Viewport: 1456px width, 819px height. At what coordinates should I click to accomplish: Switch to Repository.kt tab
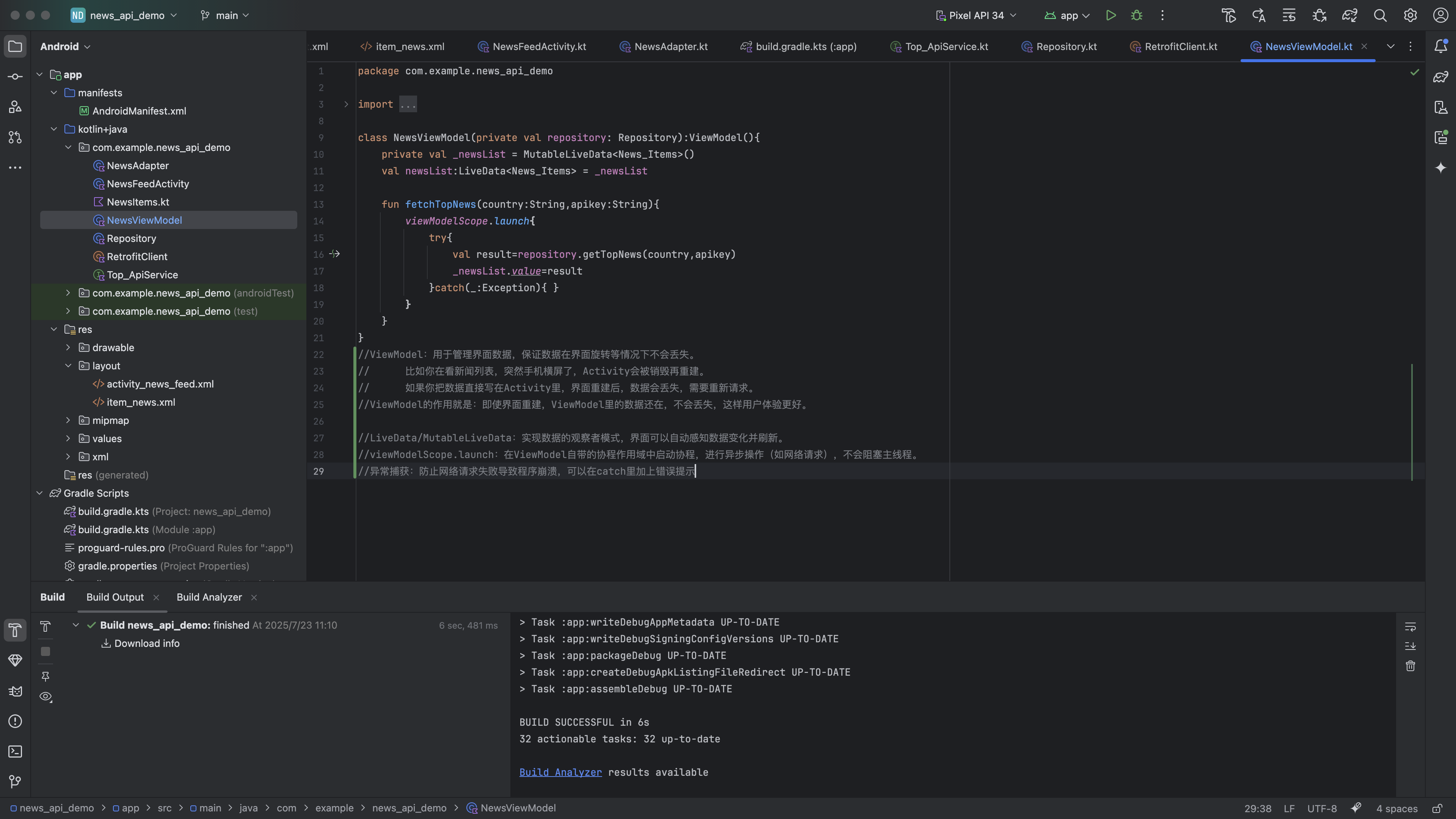pos(1059,46)
